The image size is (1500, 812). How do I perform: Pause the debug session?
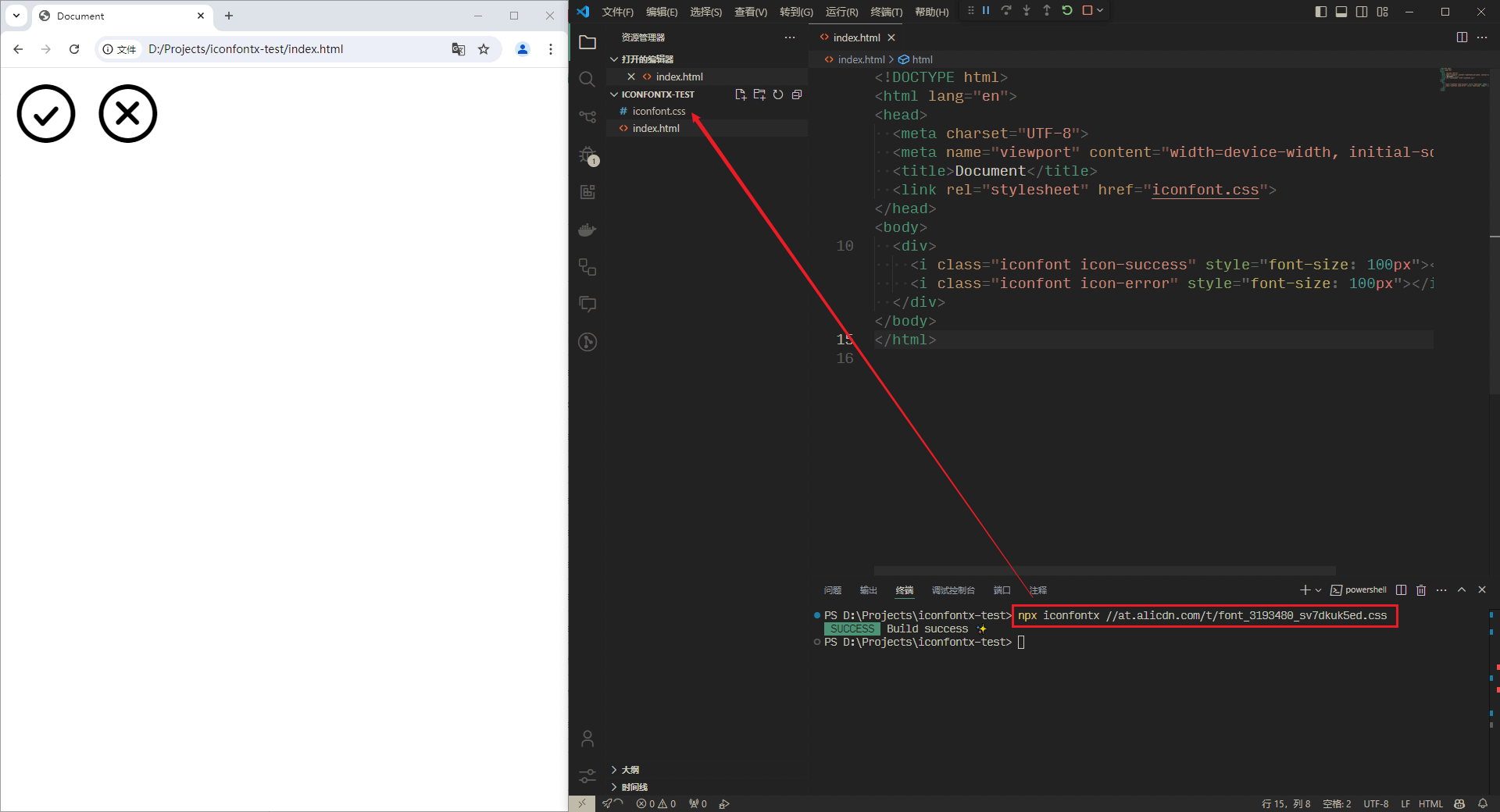point(986,11)
